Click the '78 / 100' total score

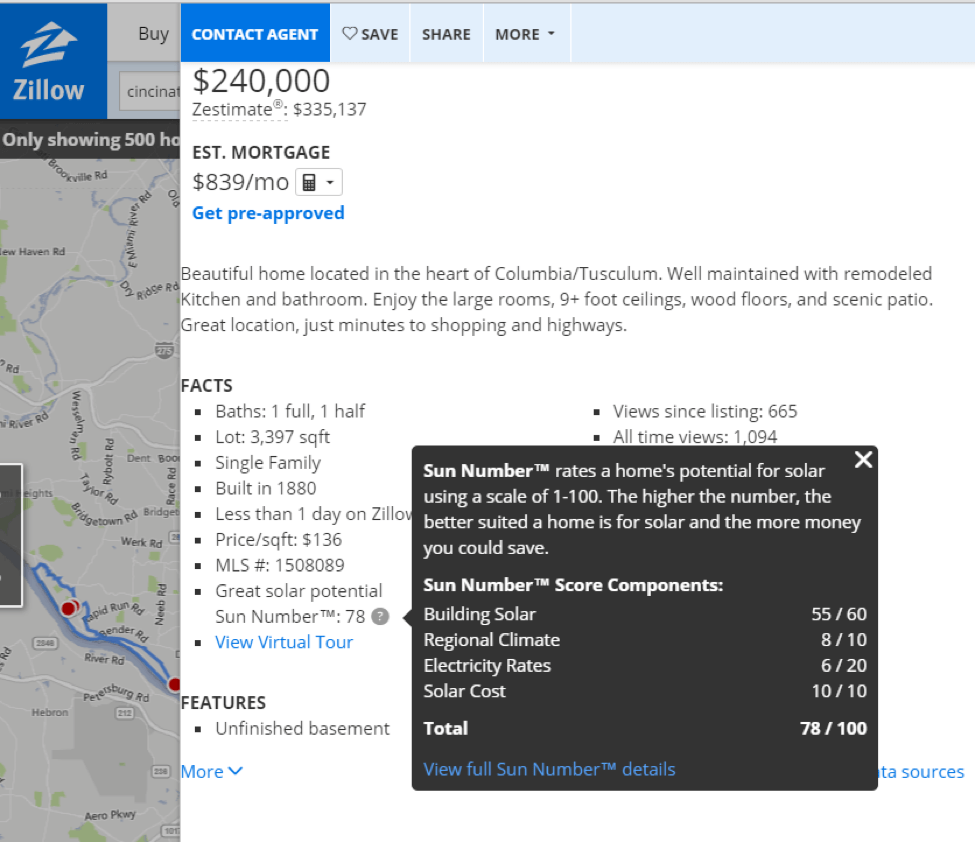(x=833, y=728)
